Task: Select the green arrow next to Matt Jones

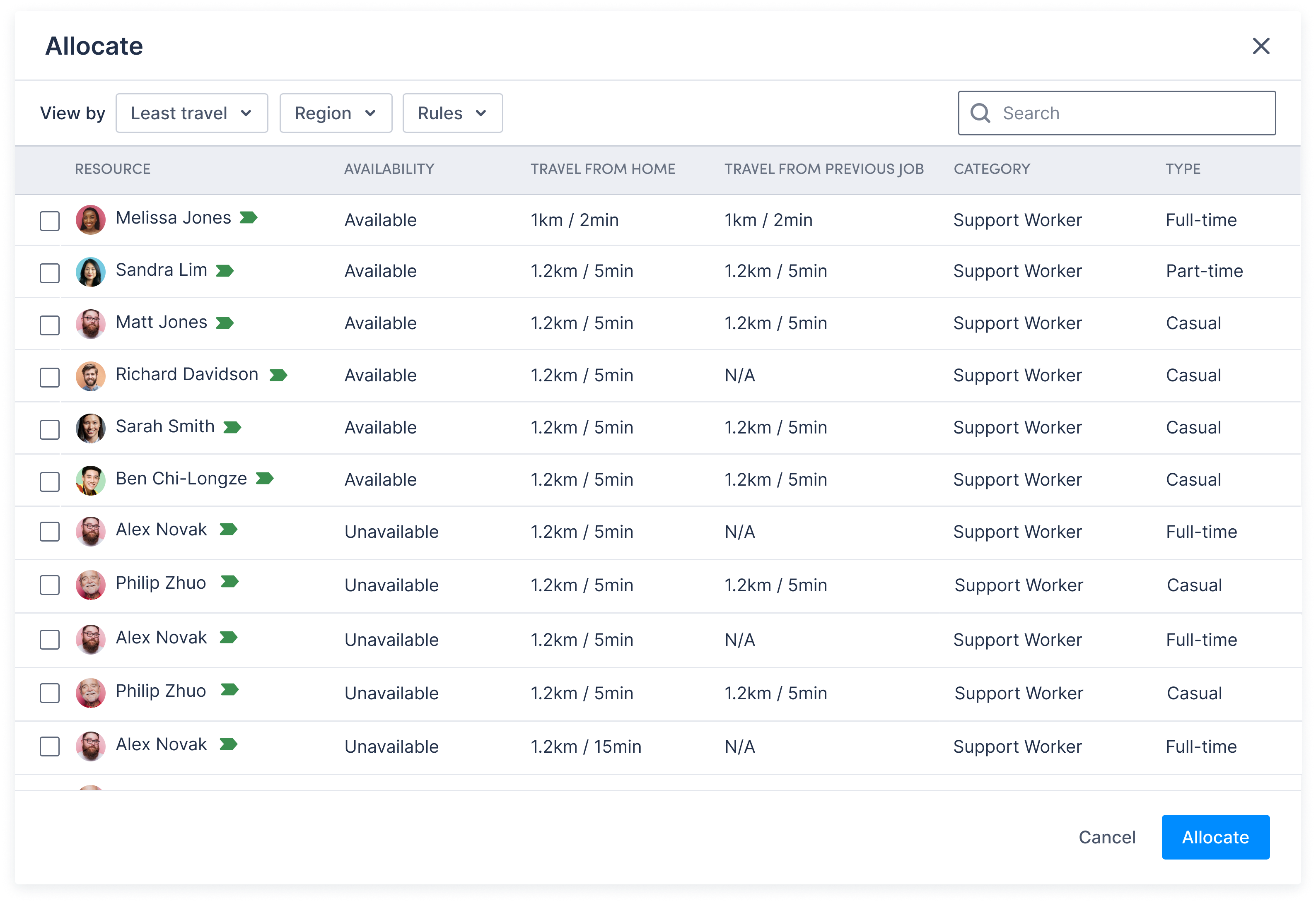Action: point(225,323)
